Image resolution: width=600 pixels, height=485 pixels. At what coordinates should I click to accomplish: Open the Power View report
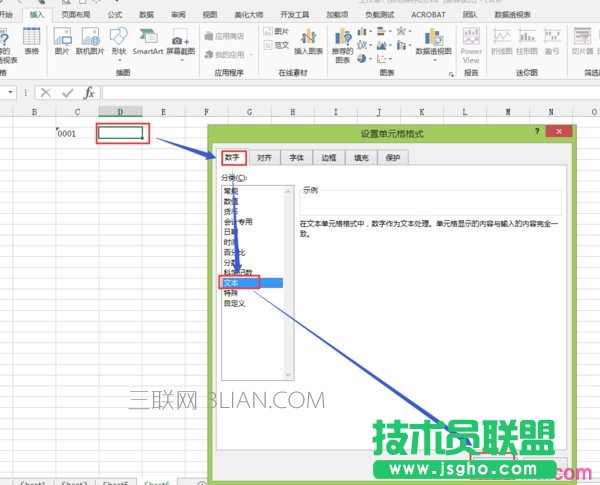pyautogui.click(x=471, y=45)
